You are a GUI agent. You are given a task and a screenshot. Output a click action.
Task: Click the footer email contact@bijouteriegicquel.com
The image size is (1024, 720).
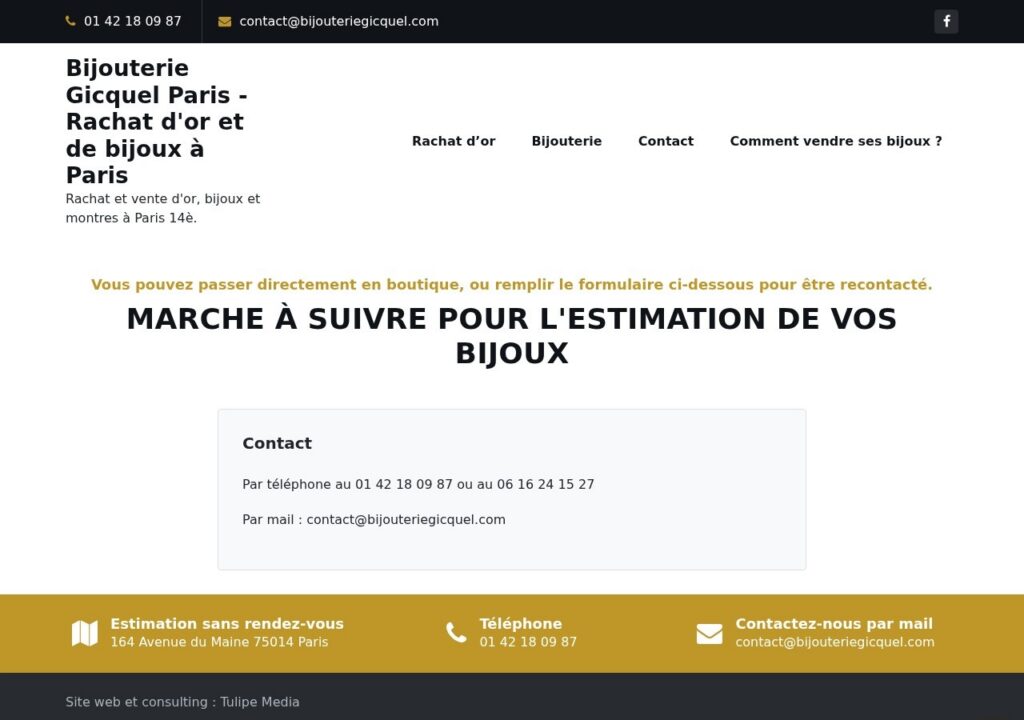click(835, 642)
